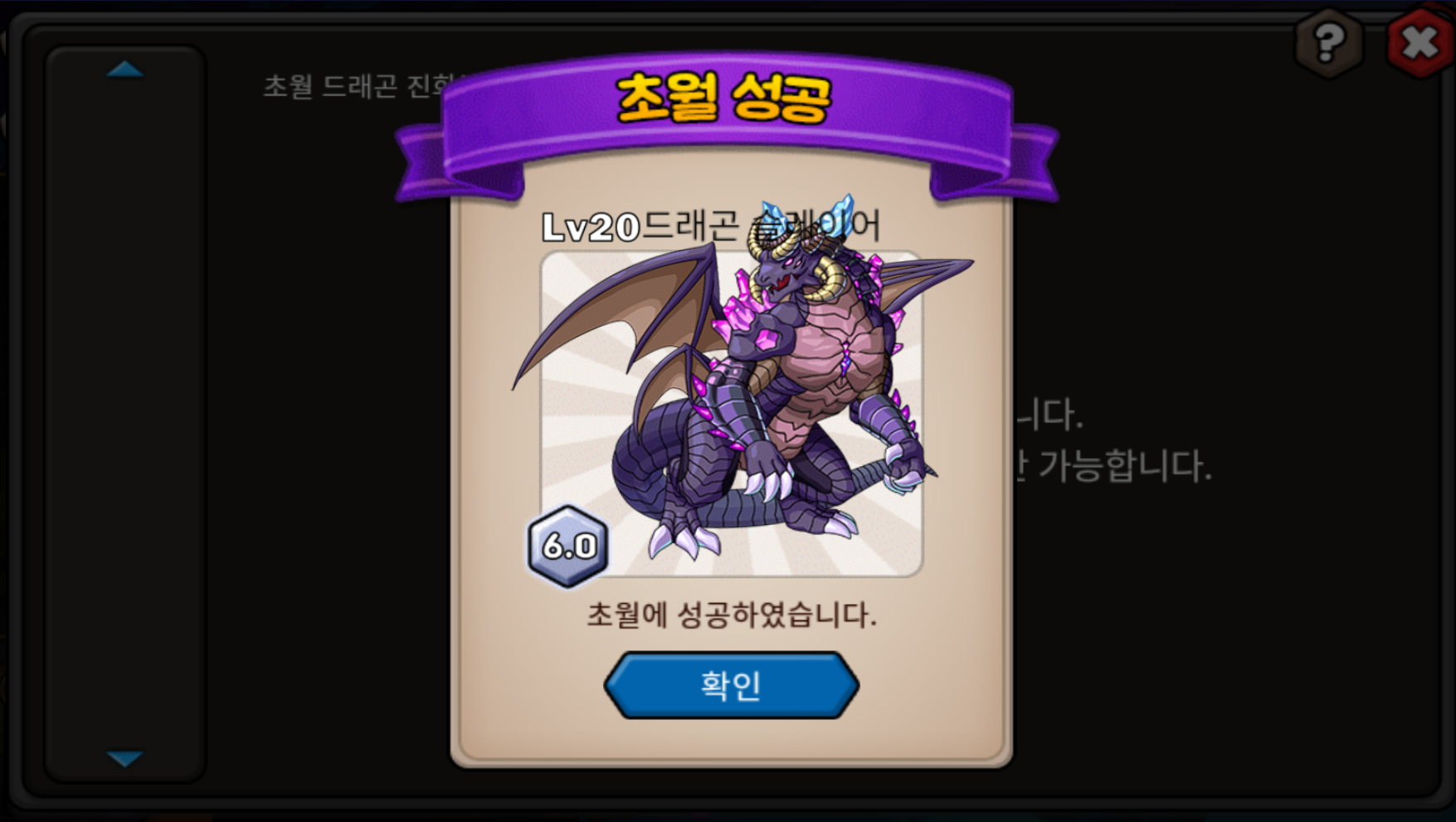
Task: Tap the blue crystal on the dragon's head
Action: 841,213
